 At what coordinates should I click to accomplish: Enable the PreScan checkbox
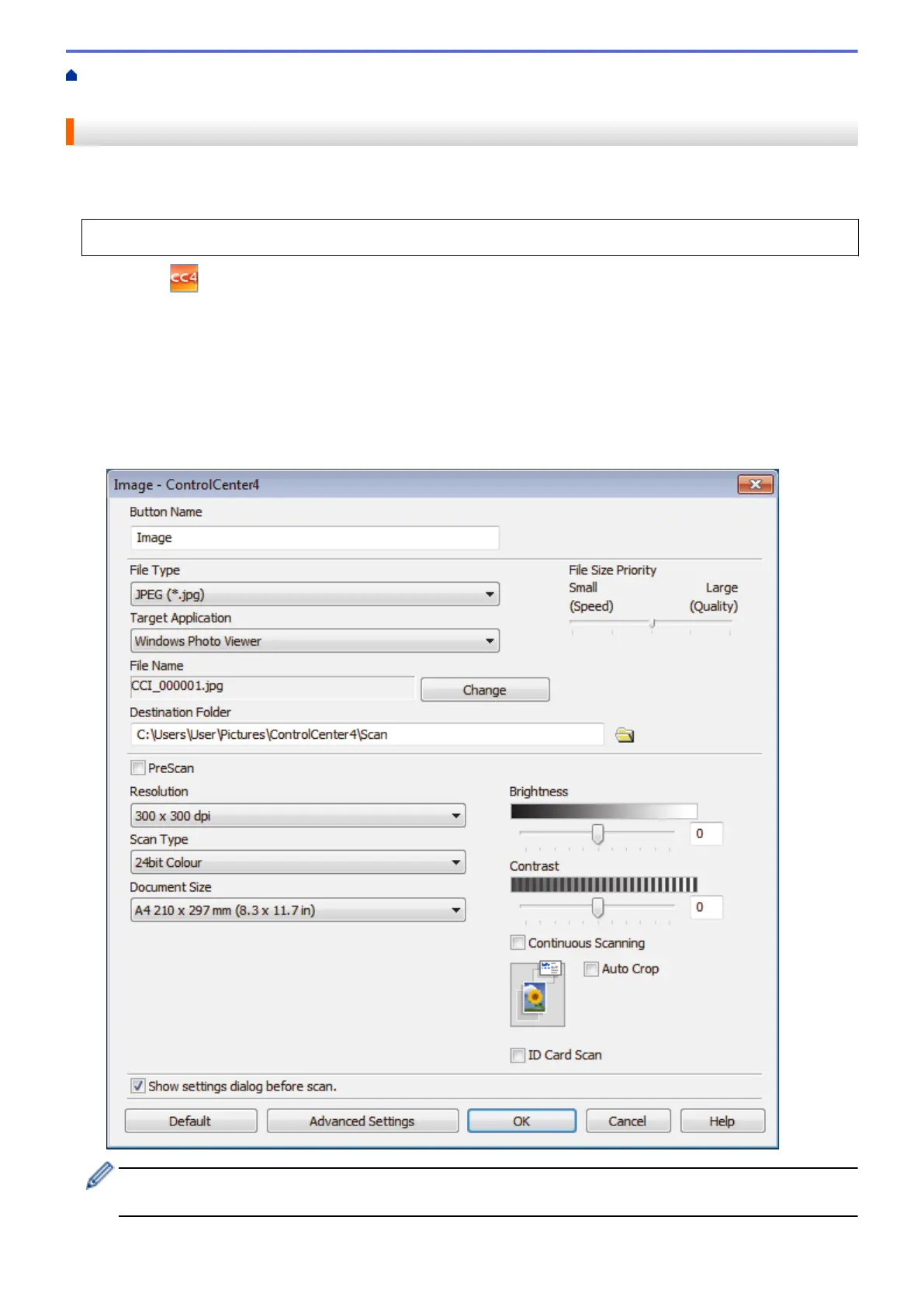[x=138, y=768]
